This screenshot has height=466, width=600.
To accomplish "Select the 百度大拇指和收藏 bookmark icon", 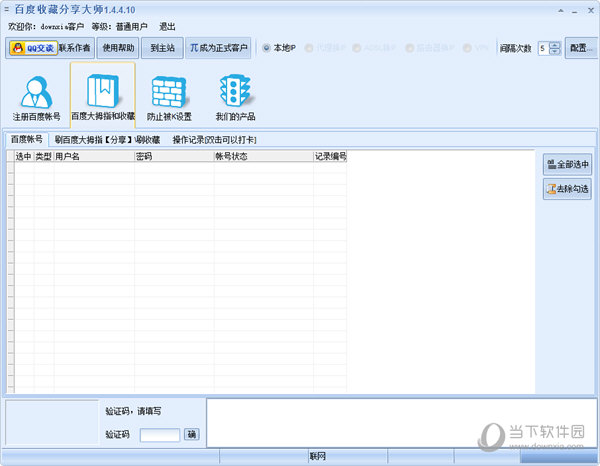I will (102, 98).
